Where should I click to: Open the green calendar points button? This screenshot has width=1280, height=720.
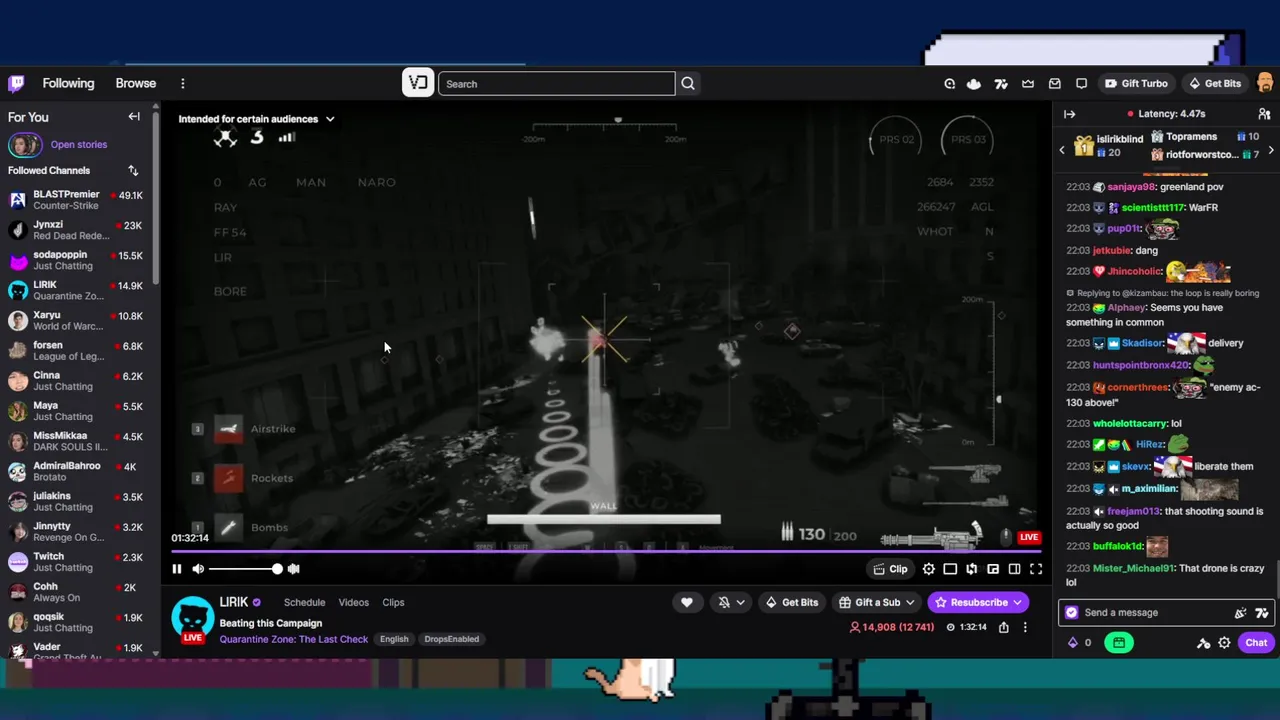point(1119,643)
